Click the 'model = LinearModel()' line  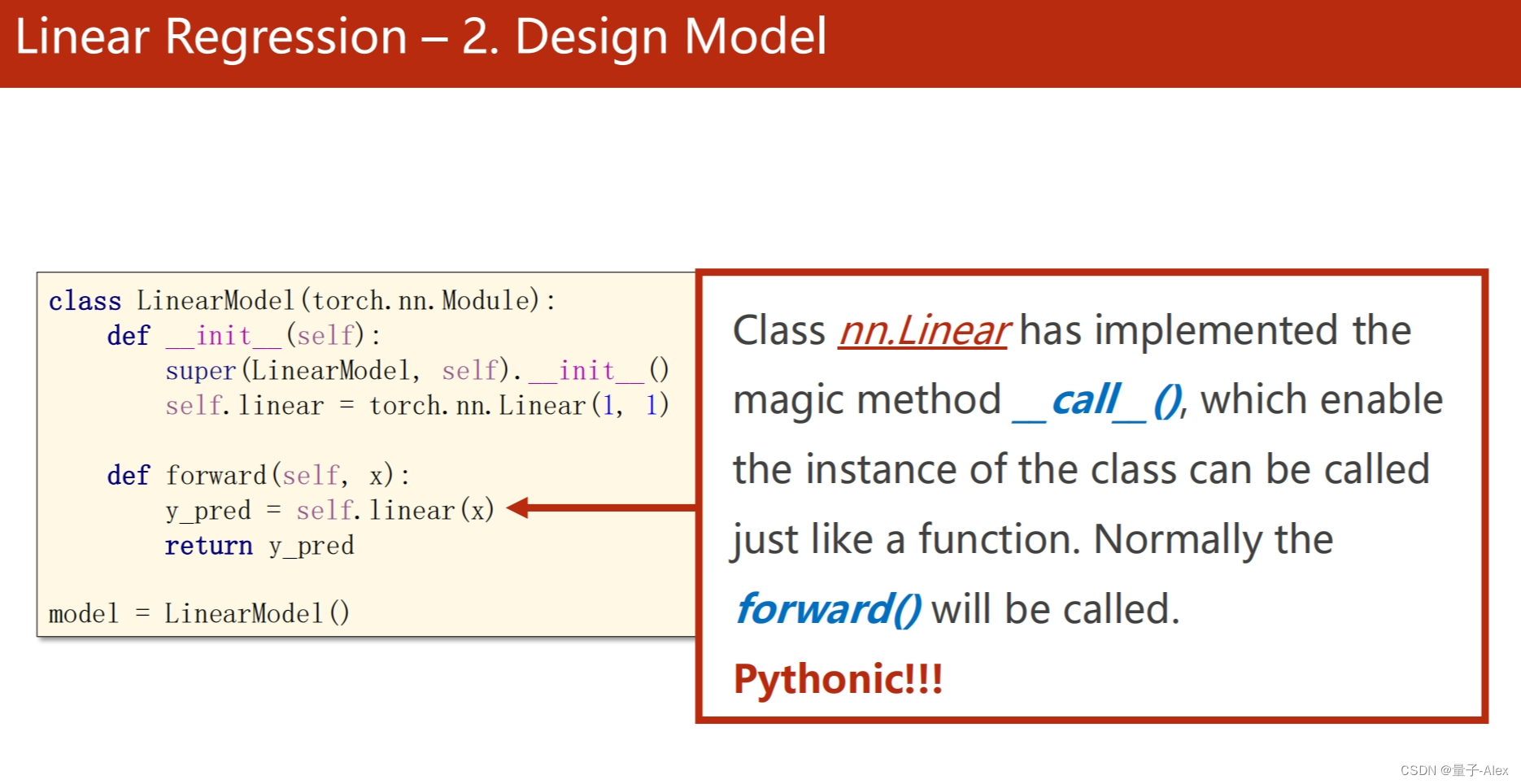point(199,613)
